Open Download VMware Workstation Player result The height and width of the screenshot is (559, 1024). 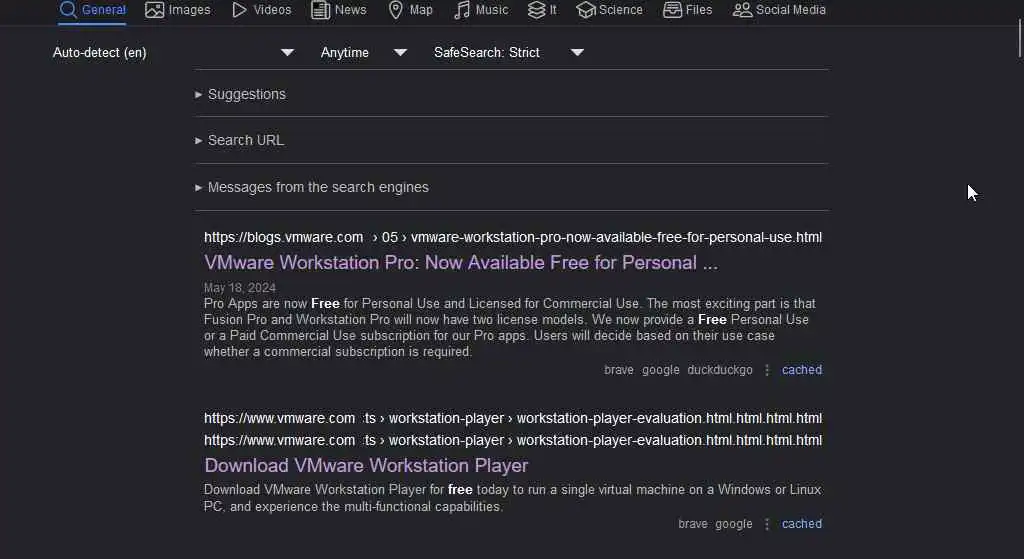[366, 466]
